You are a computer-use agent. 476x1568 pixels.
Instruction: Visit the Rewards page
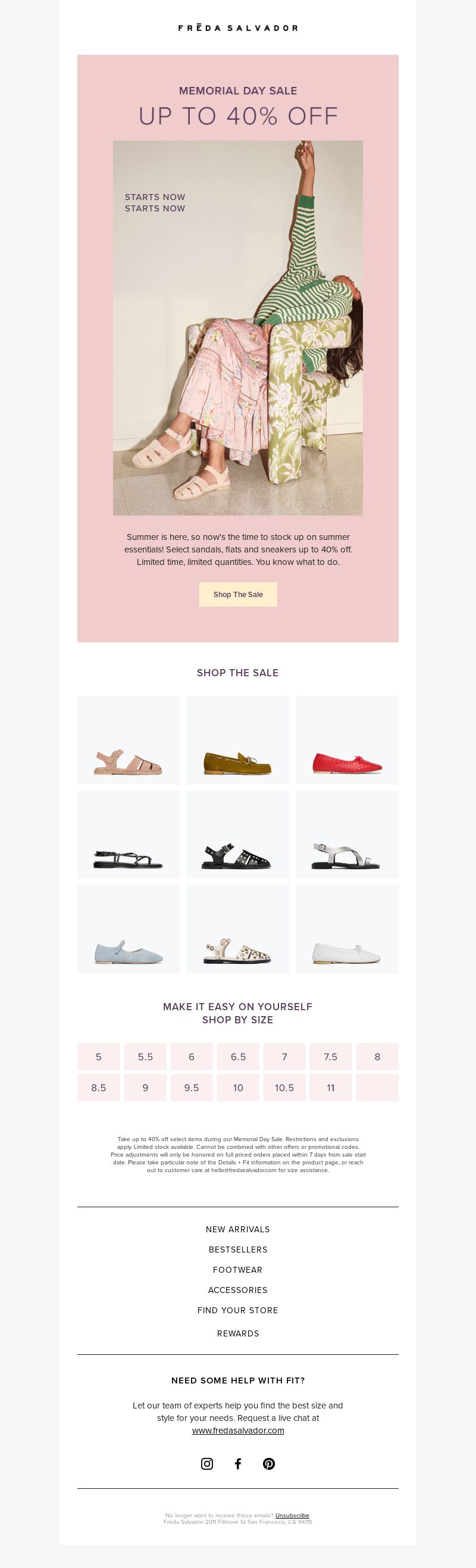point(238,1333)
